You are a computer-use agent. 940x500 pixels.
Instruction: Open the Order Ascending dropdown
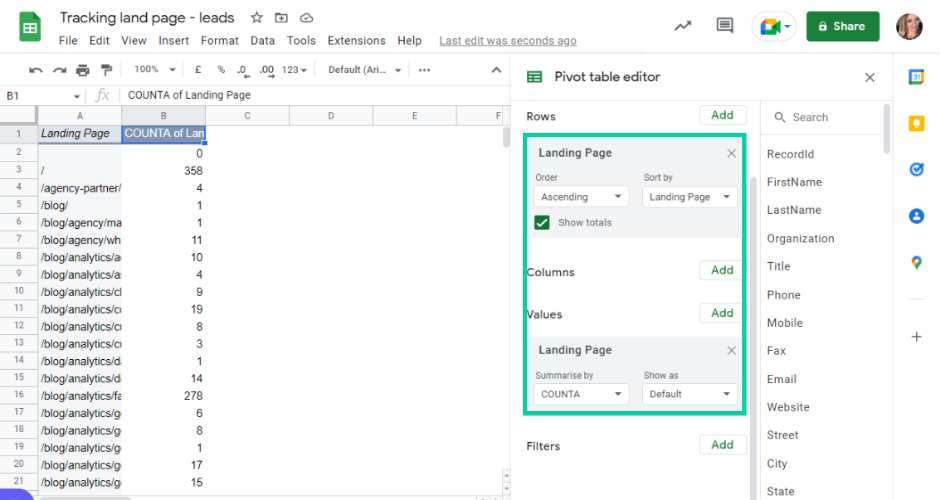click(x=580, y=197)
